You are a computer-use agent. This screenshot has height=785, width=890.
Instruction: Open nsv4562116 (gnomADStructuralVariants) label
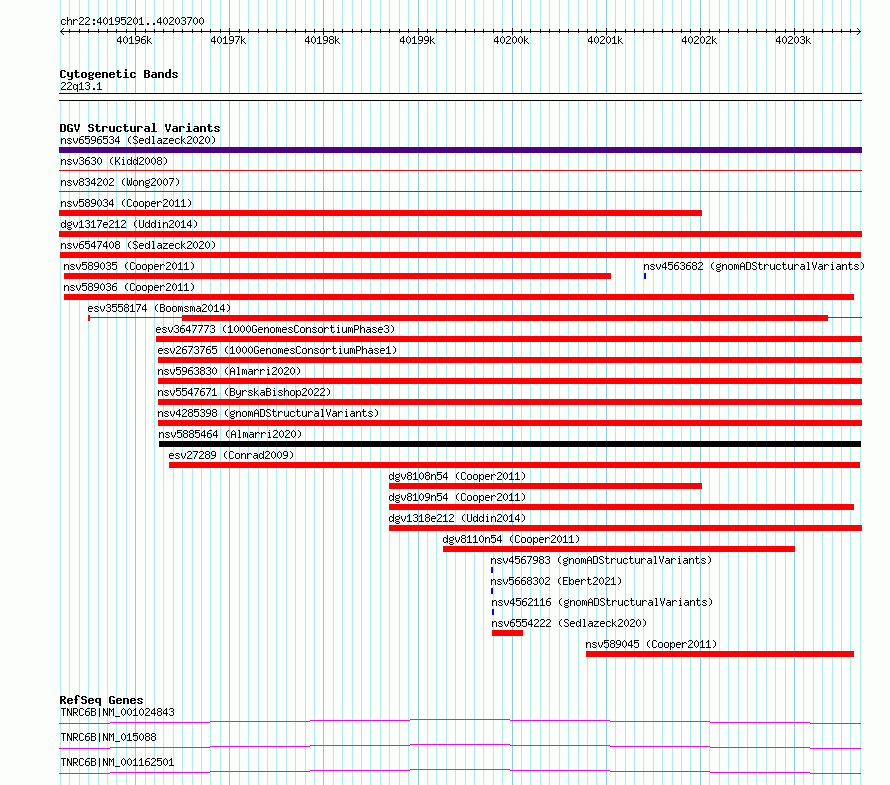click(x=602, y=602)
